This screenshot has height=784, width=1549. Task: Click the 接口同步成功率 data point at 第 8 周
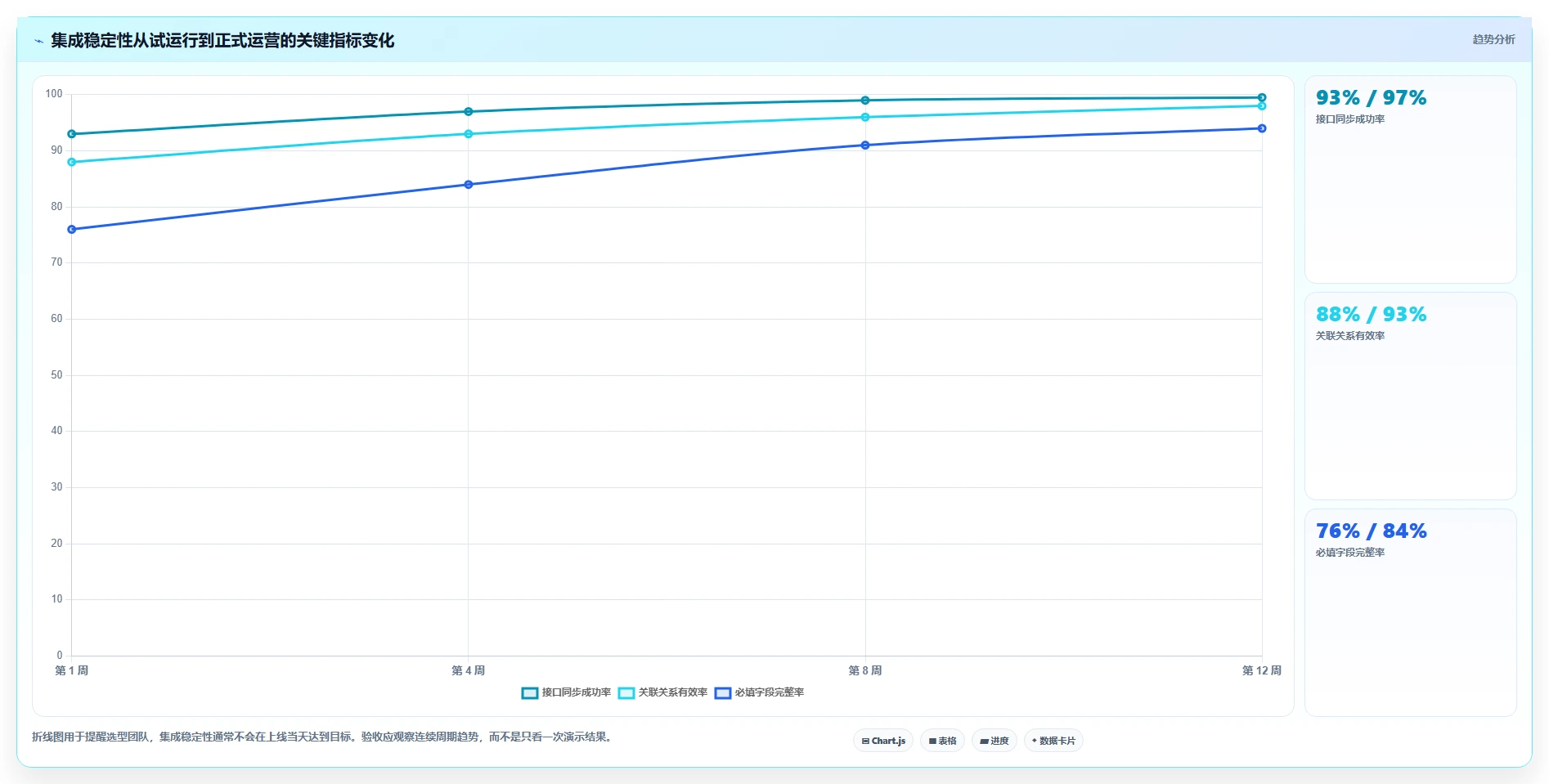[865, 101]
